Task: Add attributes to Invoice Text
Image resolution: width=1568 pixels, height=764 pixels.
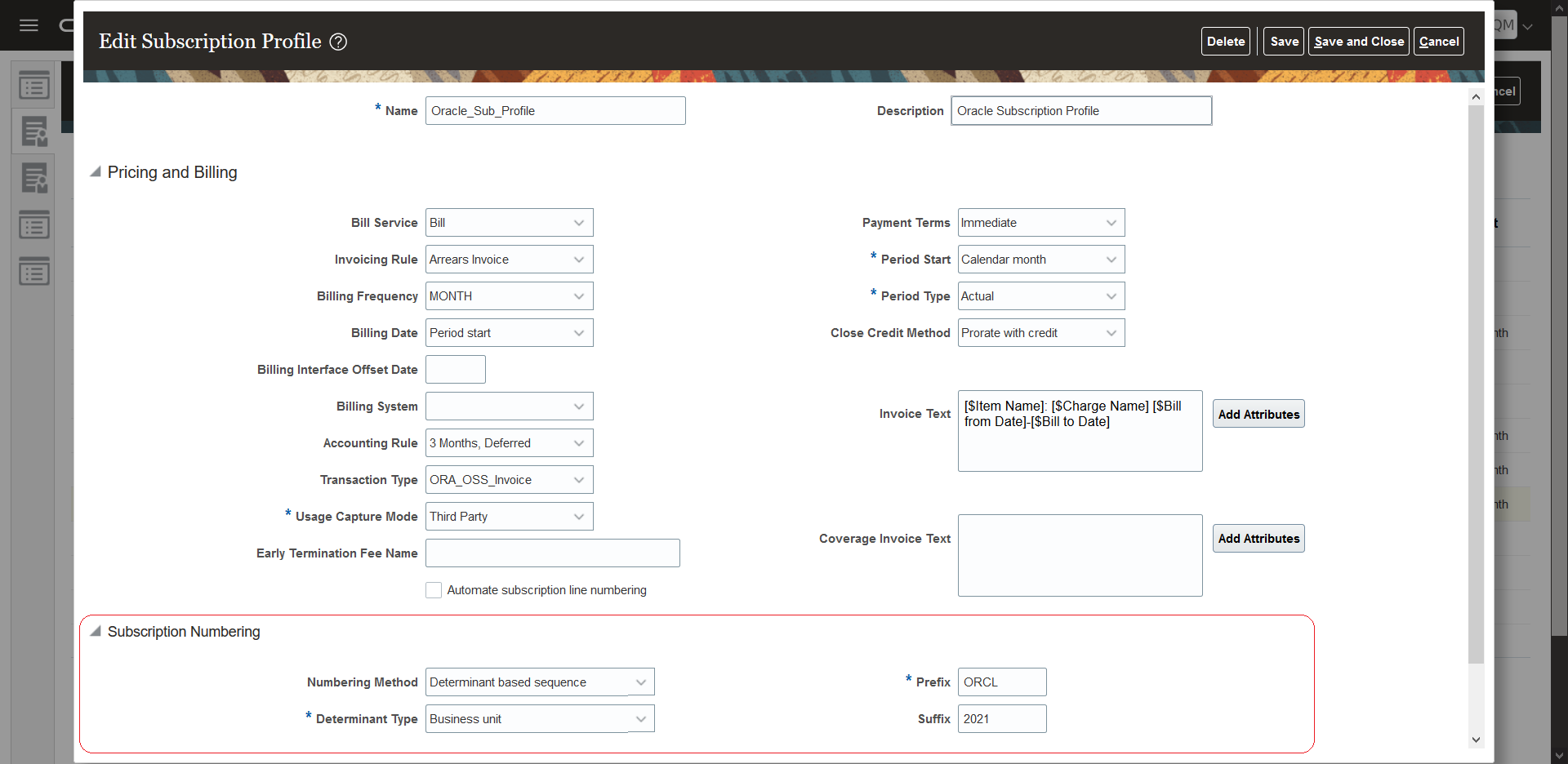Action: [1258, 414]
